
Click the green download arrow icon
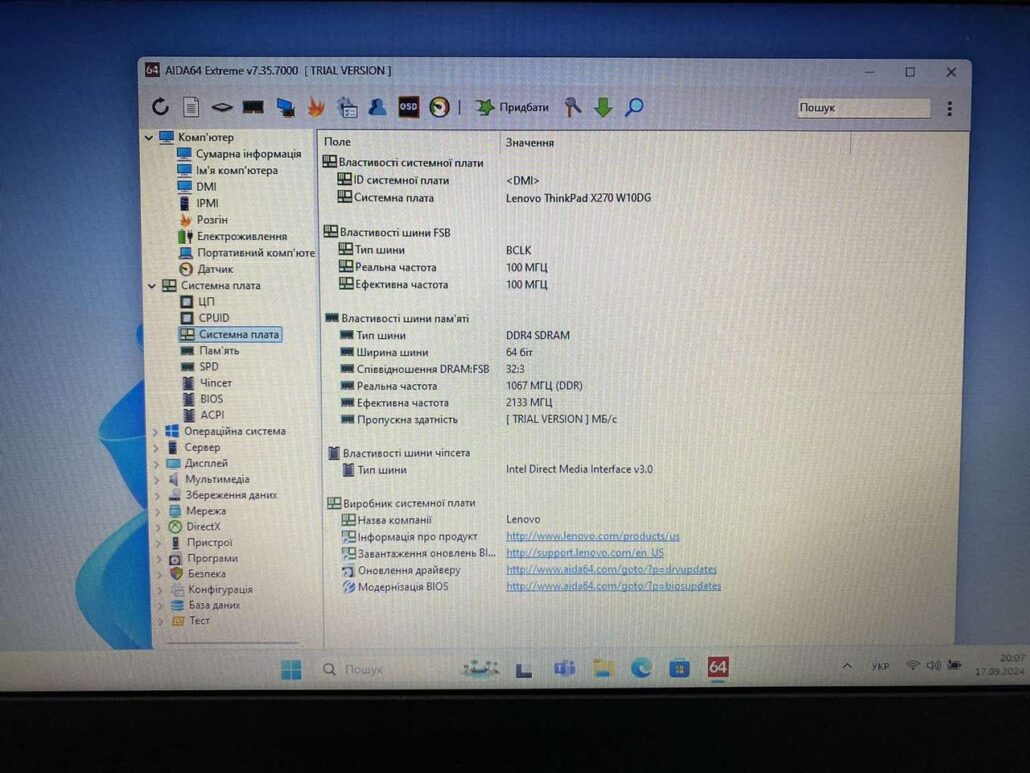tap(603, 107)
